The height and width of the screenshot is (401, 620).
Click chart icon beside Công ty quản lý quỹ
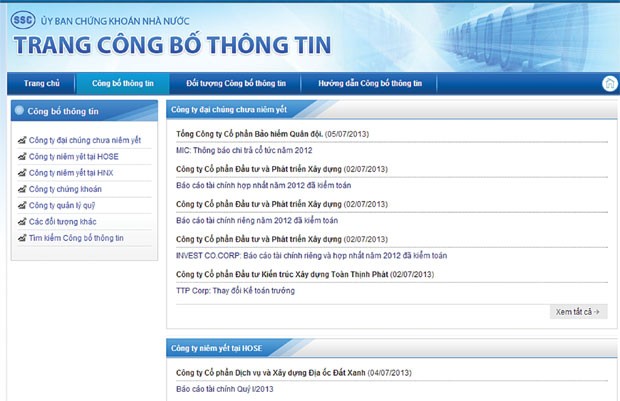[22, 205]
